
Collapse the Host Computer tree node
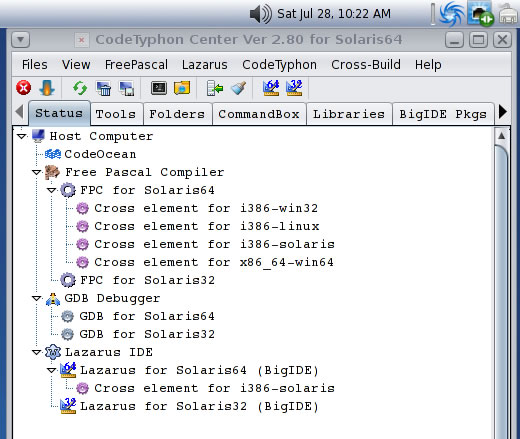[22, 136]
